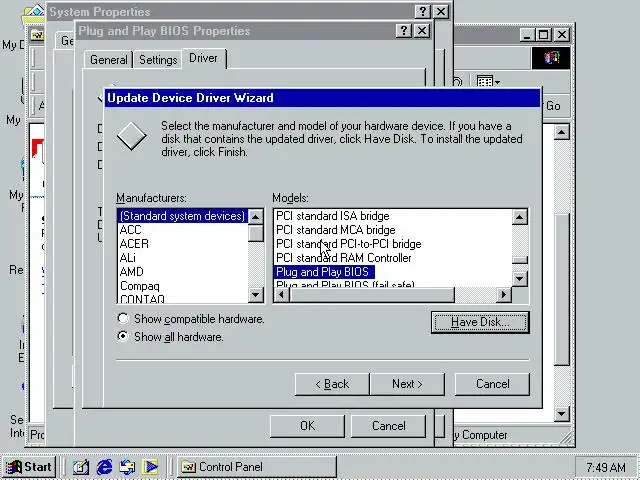Open Outlook Express quick launch icon
The width and height of the screenshot is (640, 480).
[127, 467]
